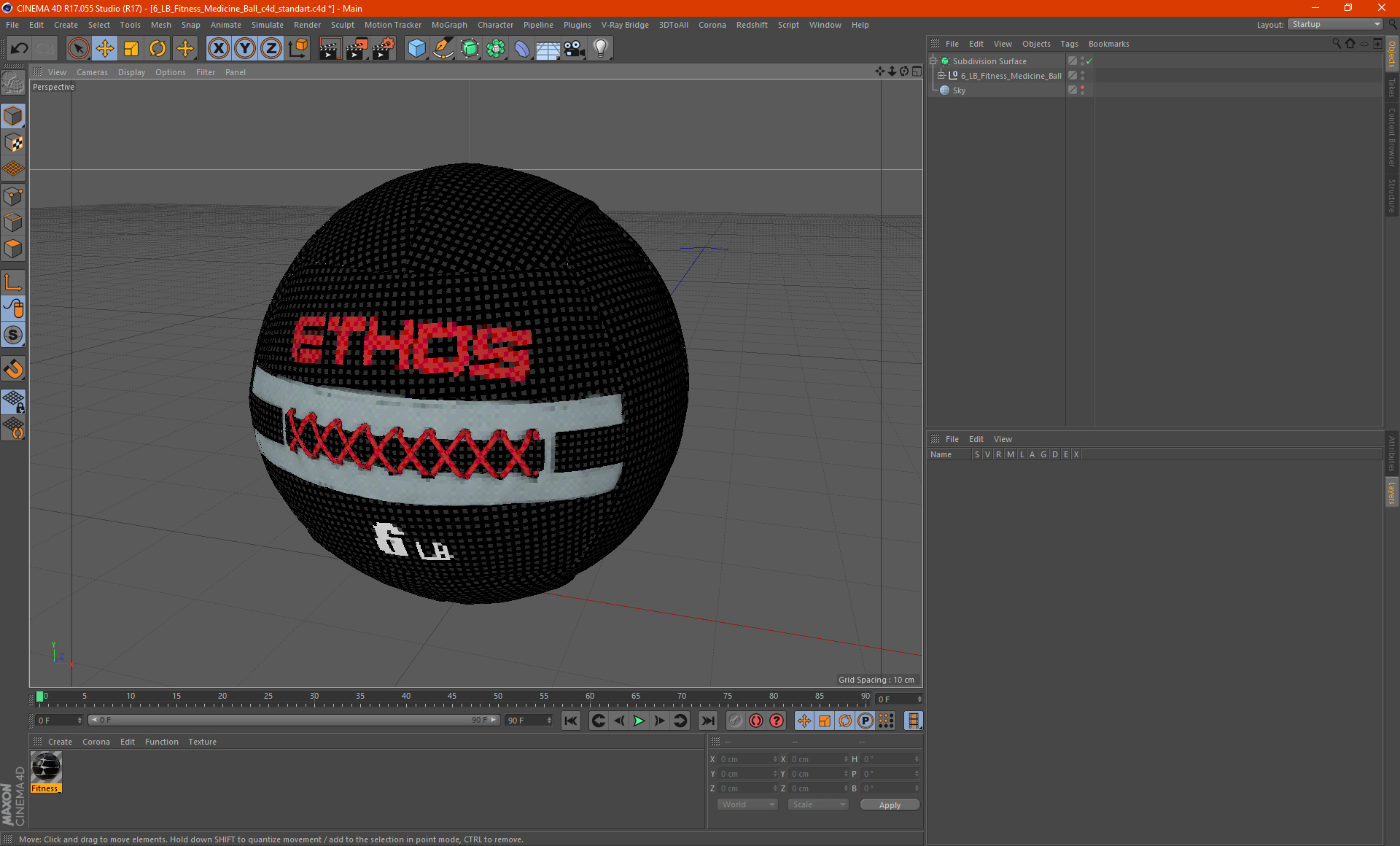Add a Cube primitive object
The image size is (1400, 846).
416,49
